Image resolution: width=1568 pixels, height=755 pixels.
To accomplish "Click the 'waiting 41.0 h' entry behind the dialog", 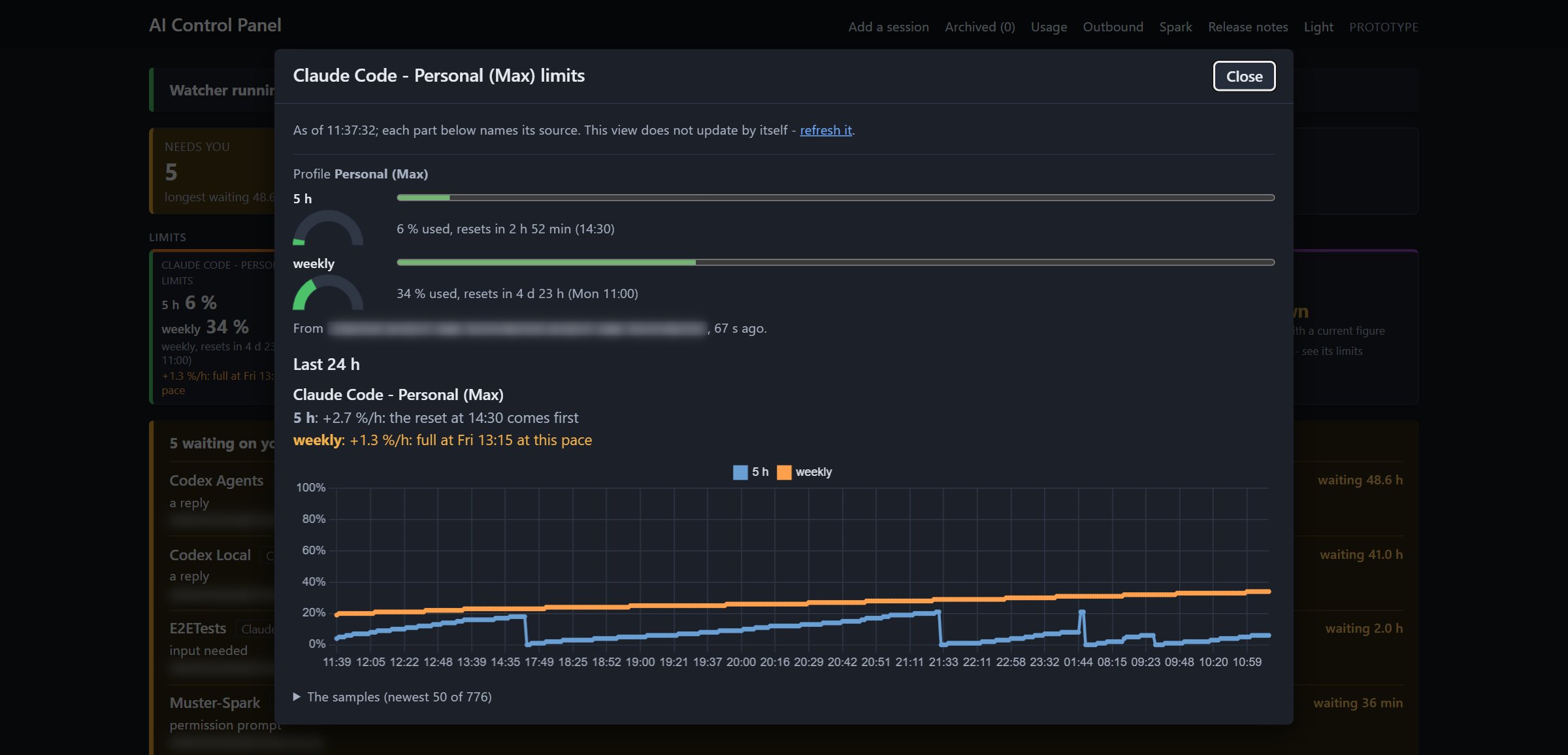I will tap(1362, 554).
